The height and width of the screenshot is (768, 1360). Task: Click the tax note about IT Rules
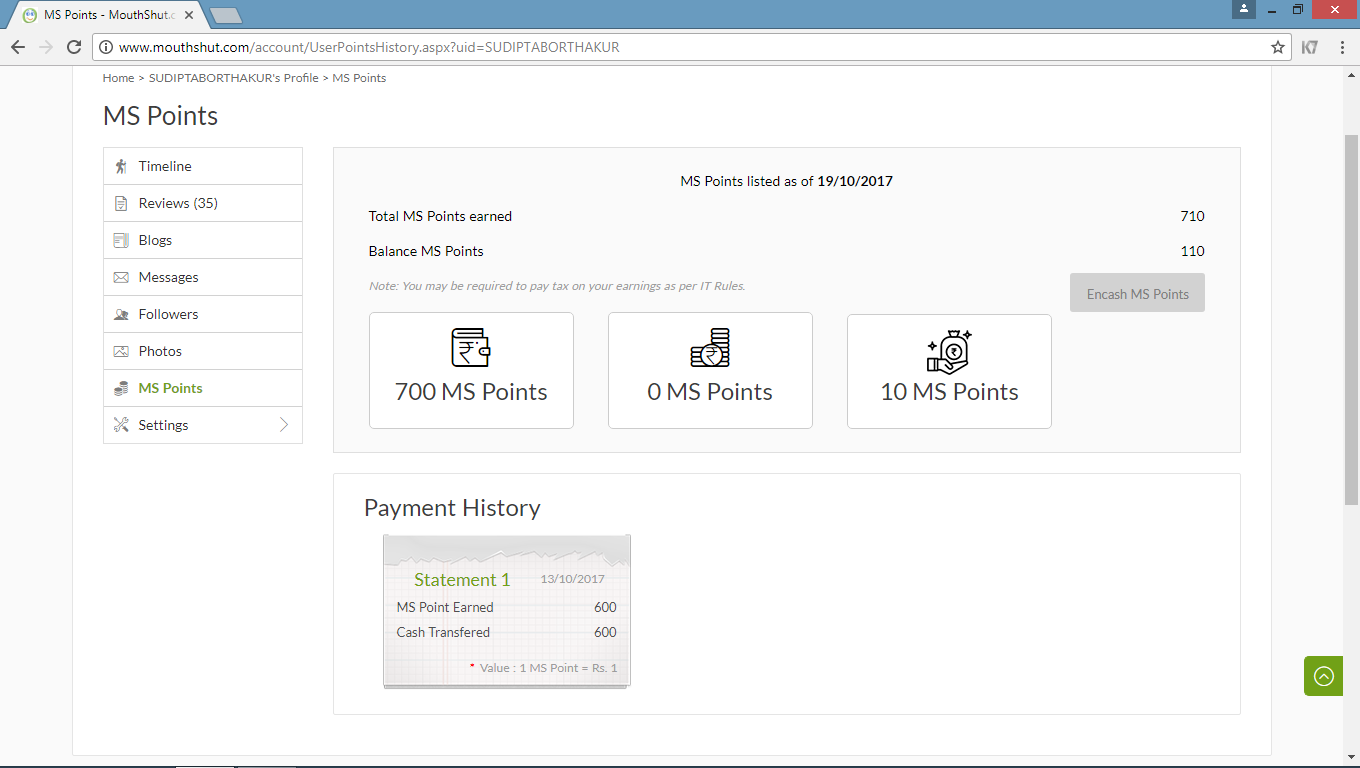[557, 286]
